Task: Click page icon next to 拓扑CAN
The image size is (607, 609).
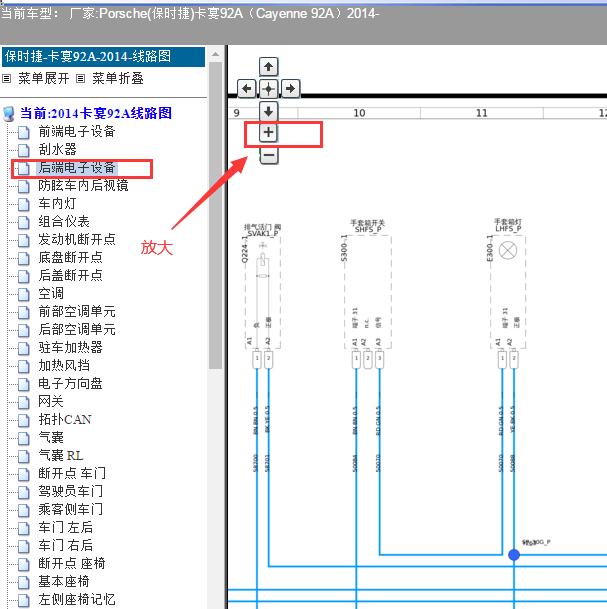Action: pos(24,420)
